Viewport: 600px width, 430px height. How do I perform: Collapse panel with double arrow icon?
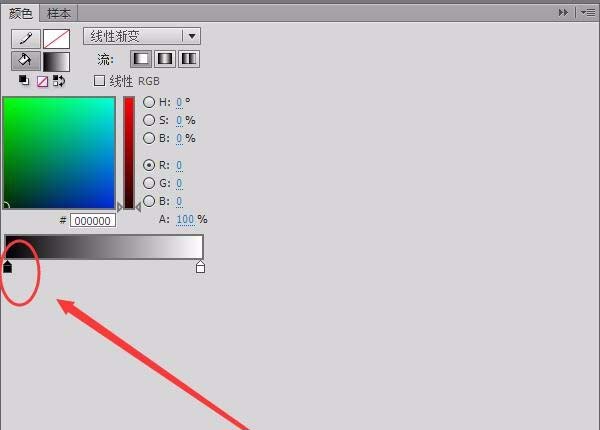coord(563,13)
